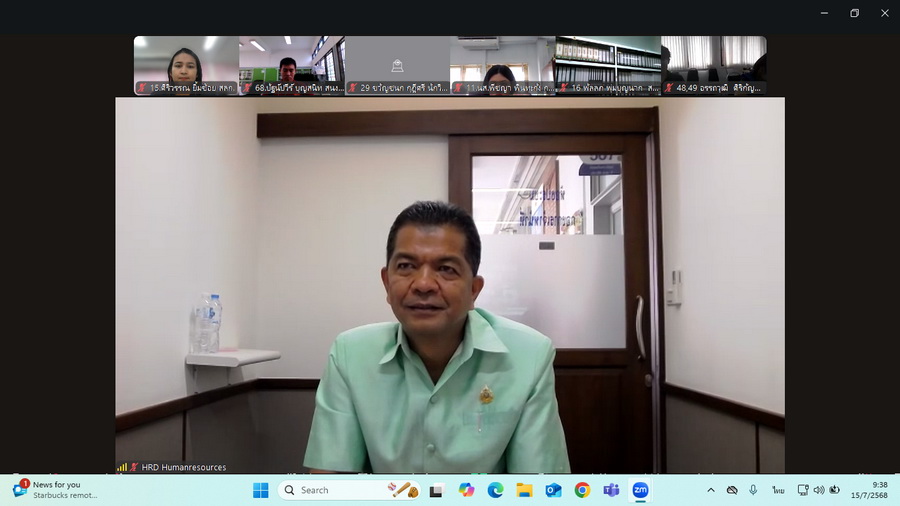Select participant 29 thumbnail with camera off

point(397,65)
